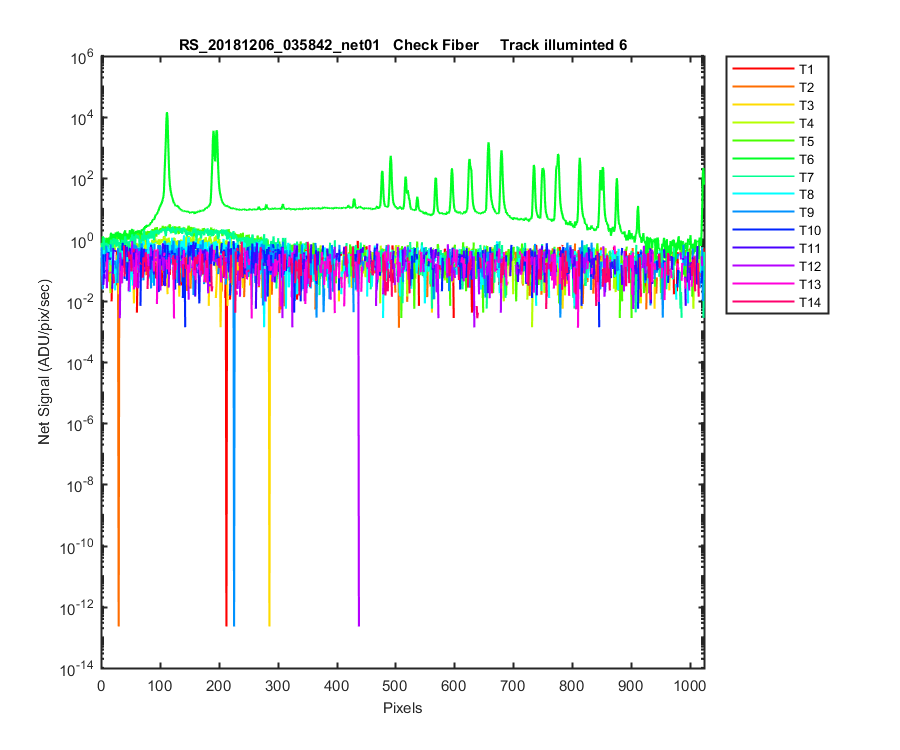The image size is (900, 750).
Task: Click the y-axis tick label 10^-8
Action: coord(80,485)
